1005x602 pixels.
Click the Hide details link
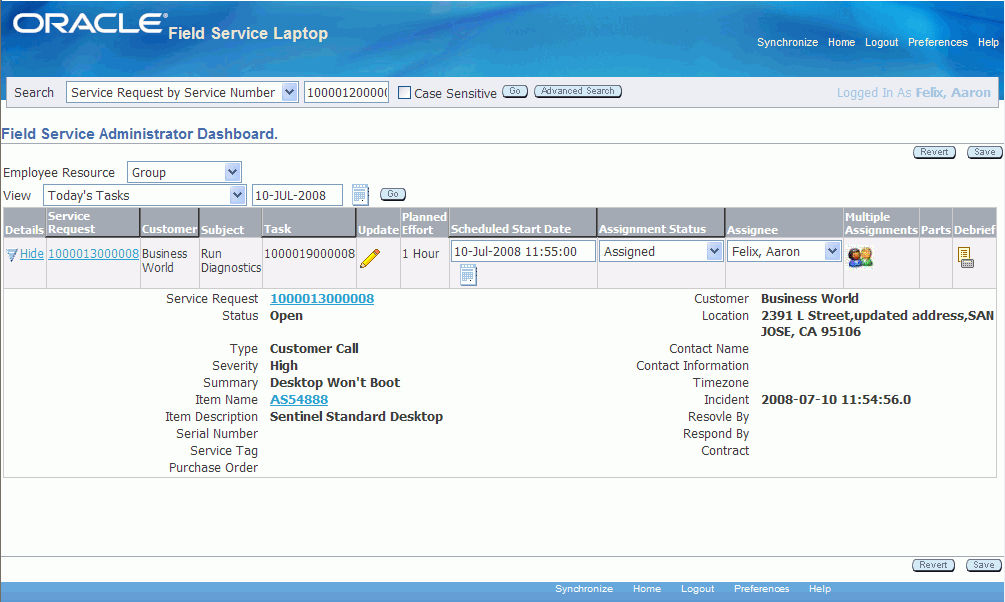(x=31, y=254)
